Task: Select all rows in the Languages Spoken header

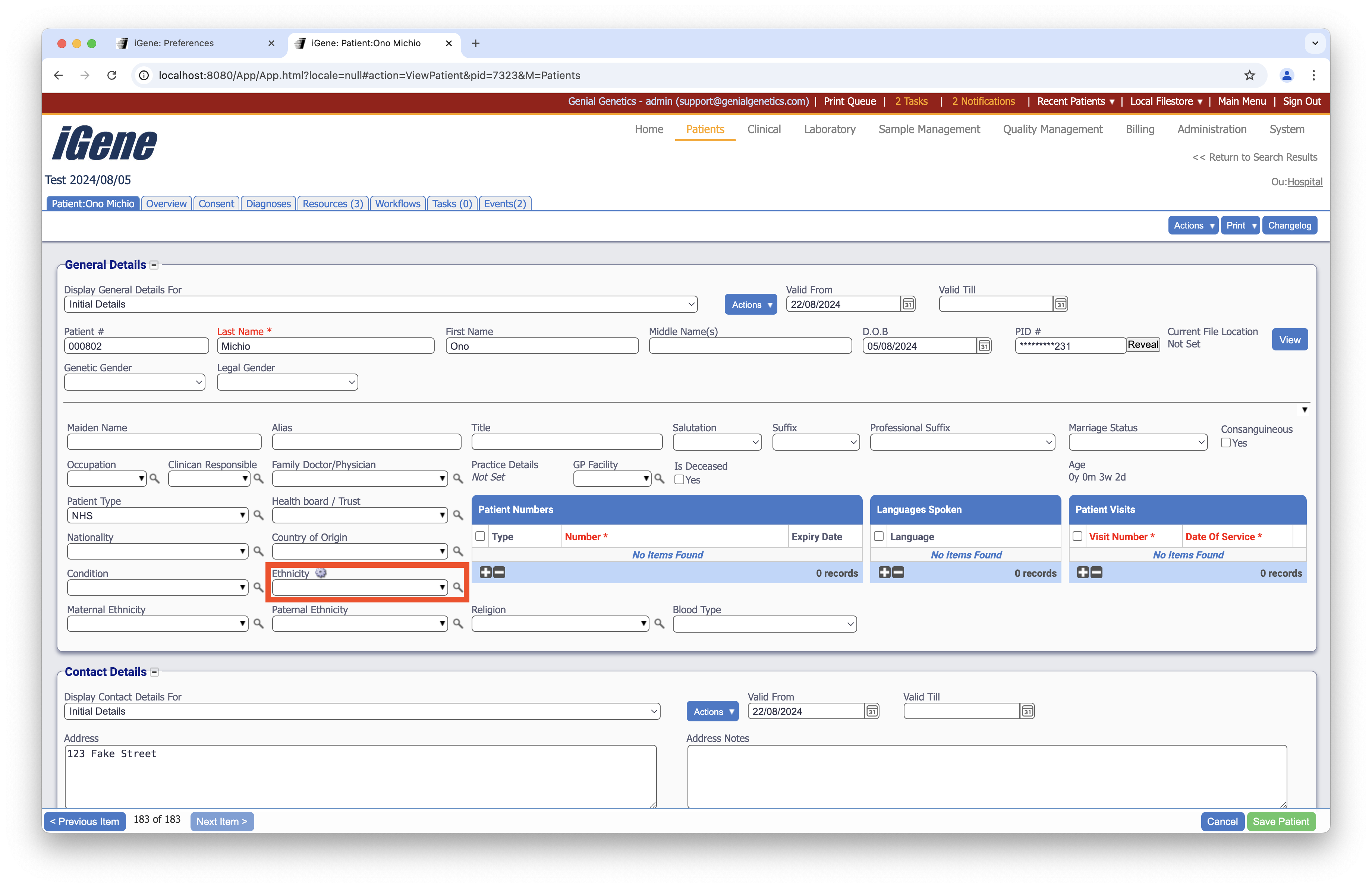Action: pos(878,536)
